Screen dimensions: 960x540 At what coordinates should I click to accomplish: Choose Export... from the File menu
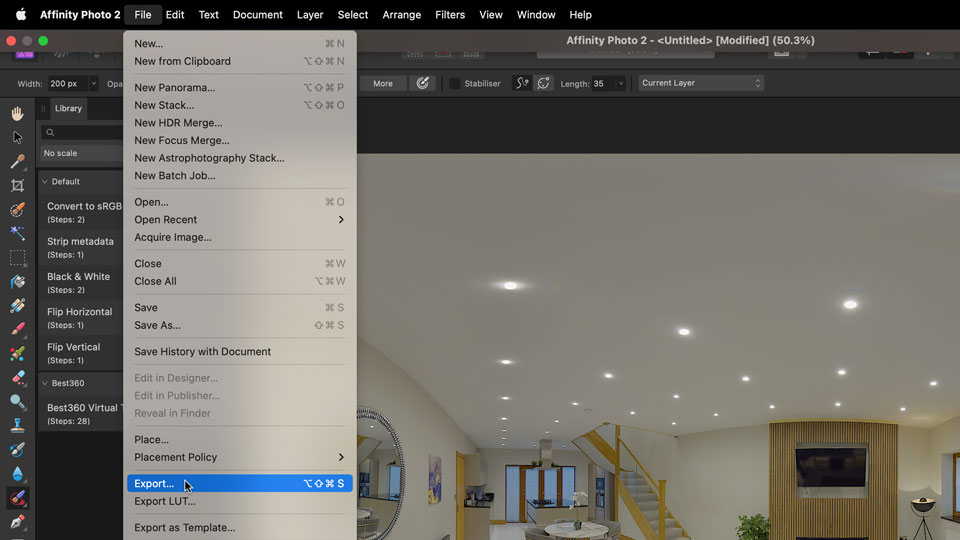[x=239, y=484]
